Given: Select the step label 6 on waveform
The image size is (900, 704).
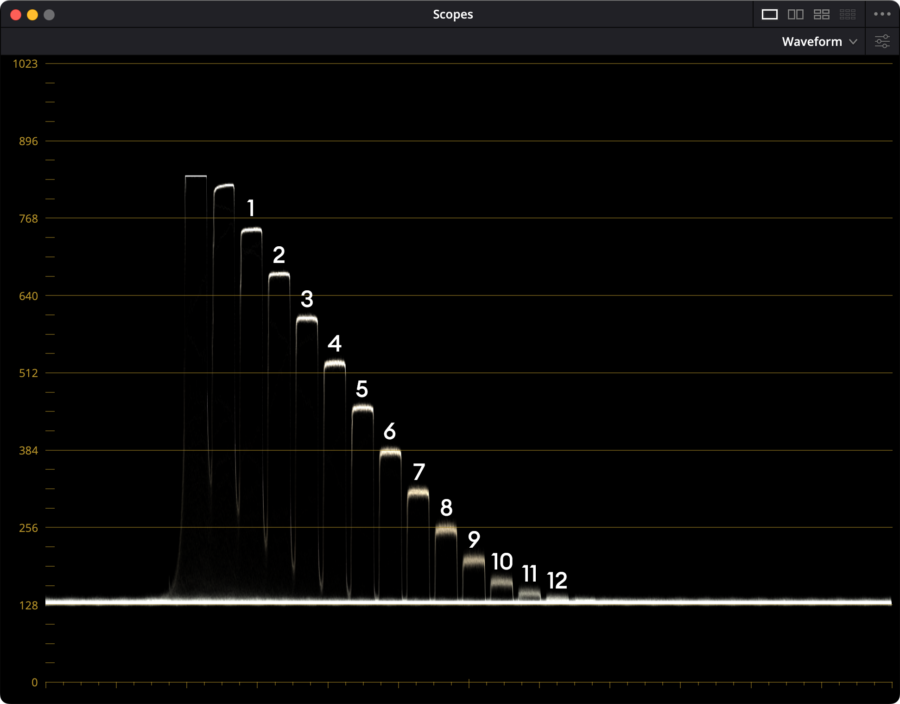Looking at the screenshot, I should [x=389, y=432].
